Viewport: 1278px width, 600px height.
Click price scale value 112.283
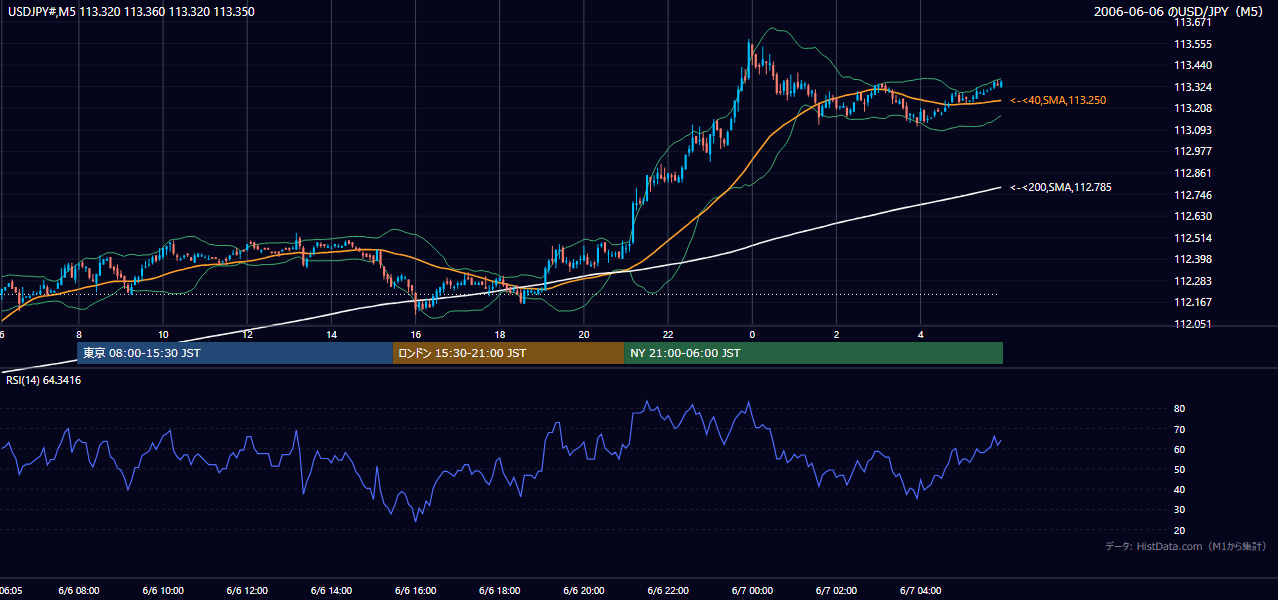[x=1192, y=281]
